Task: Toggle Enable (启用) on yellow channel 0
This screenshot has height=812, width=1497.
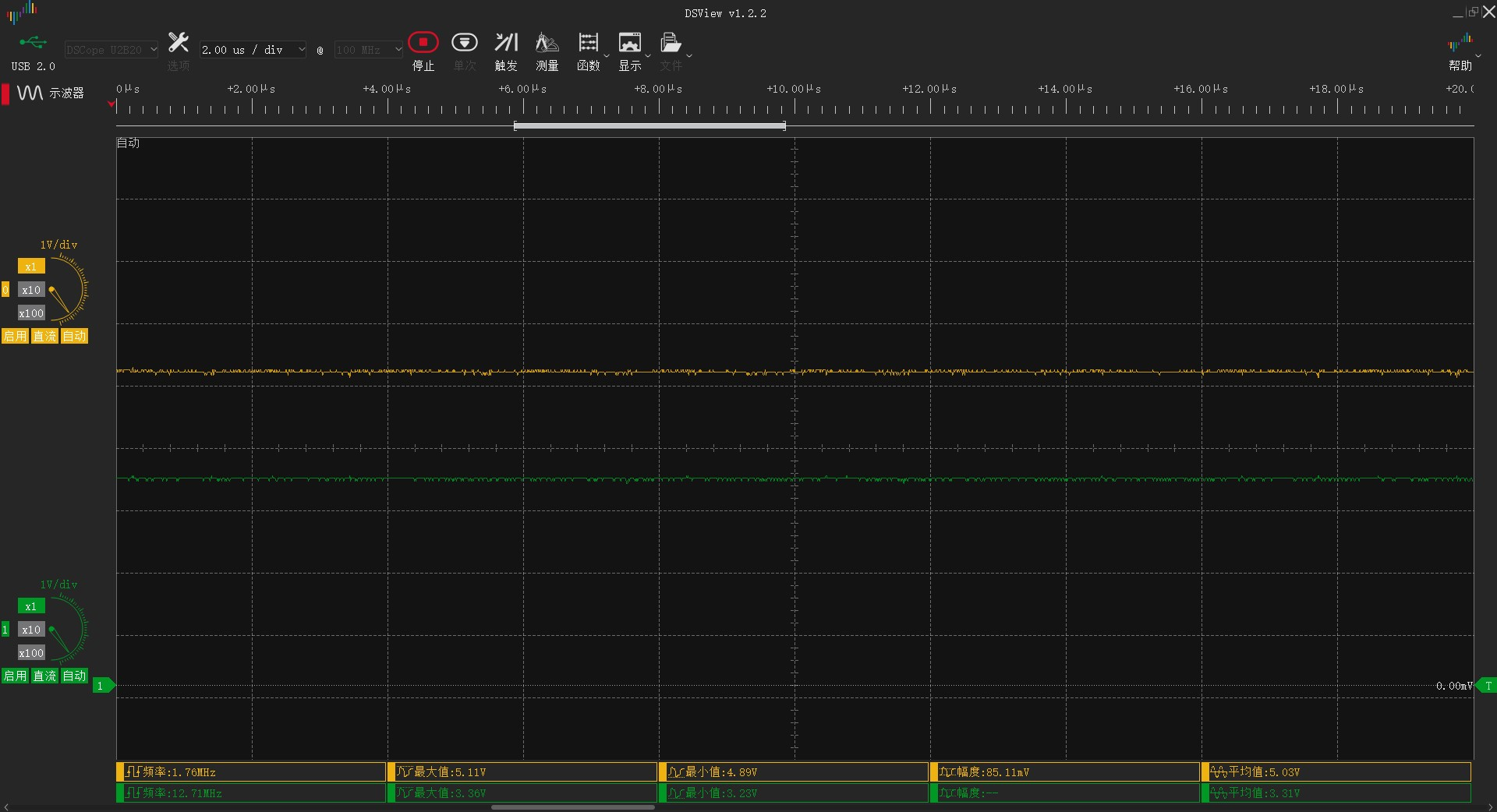Action: tap(15, 336)
